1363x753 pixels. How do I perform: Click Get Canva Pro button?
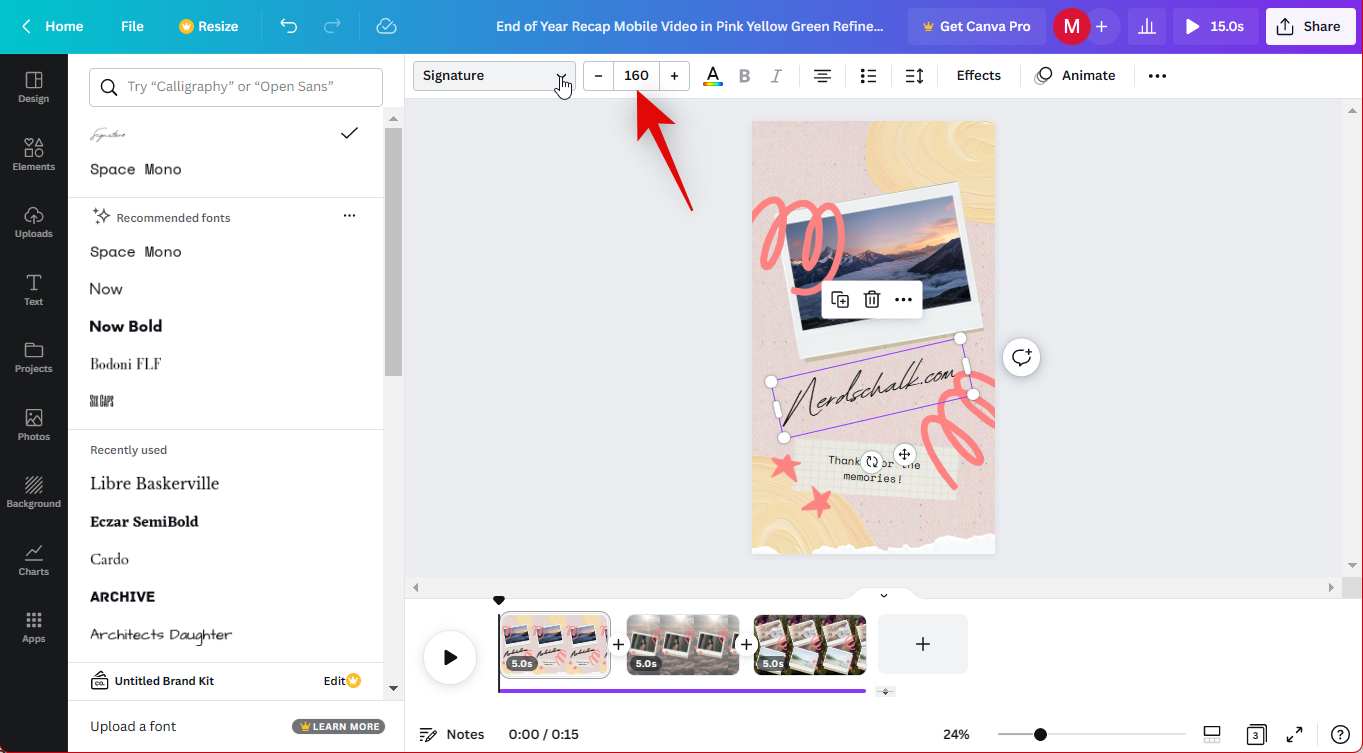976,27
